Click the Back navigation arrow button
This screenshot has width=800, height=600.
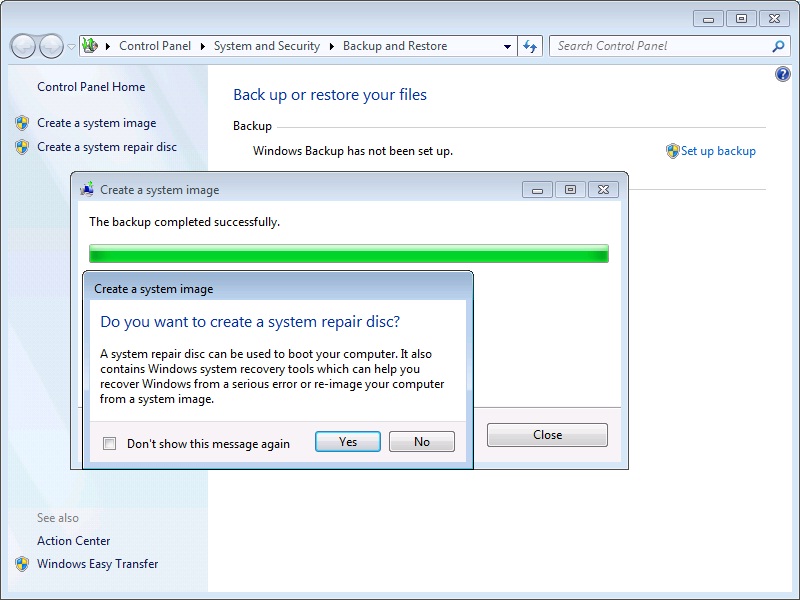tap(23, 46)
